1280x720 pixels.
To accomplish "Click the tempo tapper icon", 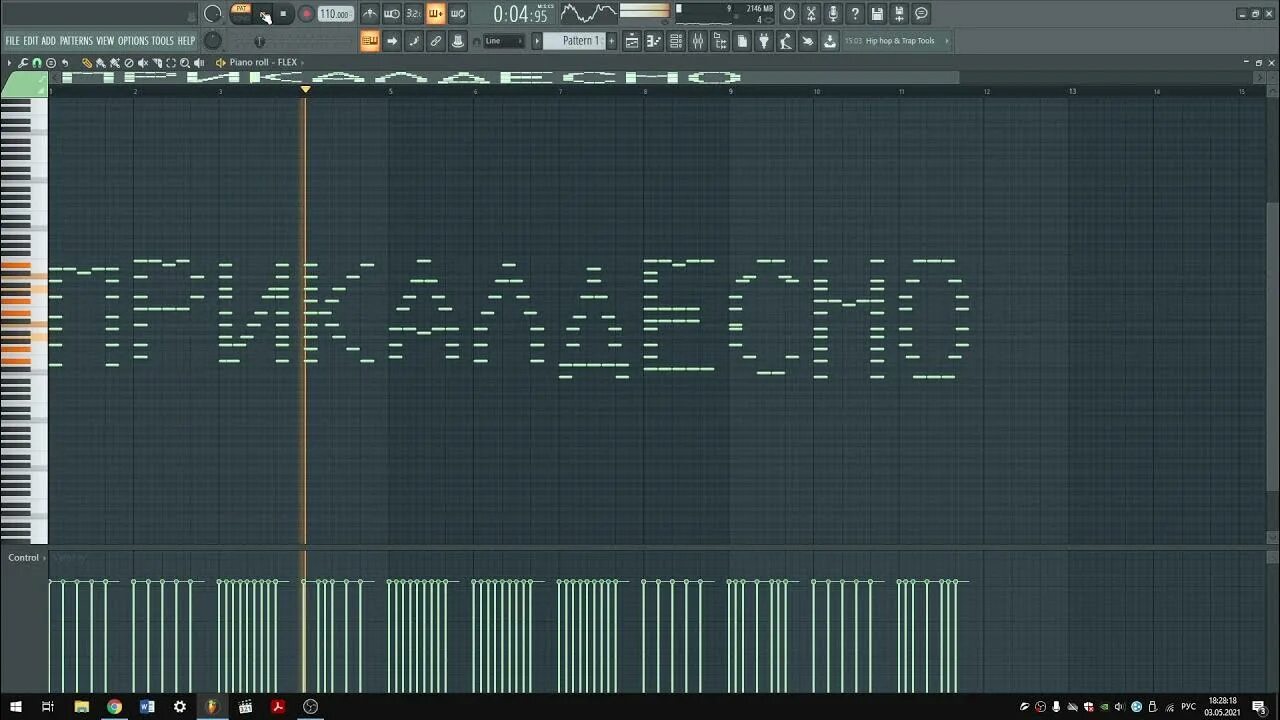I will click(786, 41).
